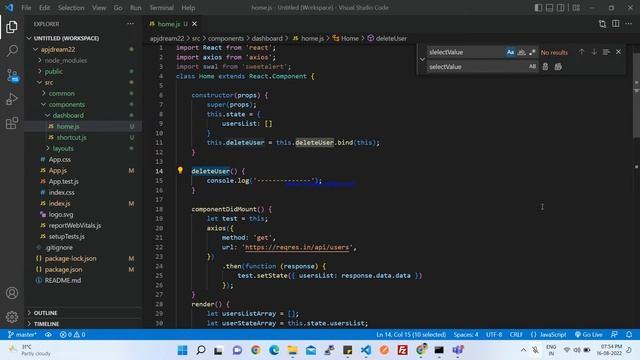This screenshot has width=640, height=360.
Task: Toggle Preserve Case in replace box
Action: pos(532,67)
